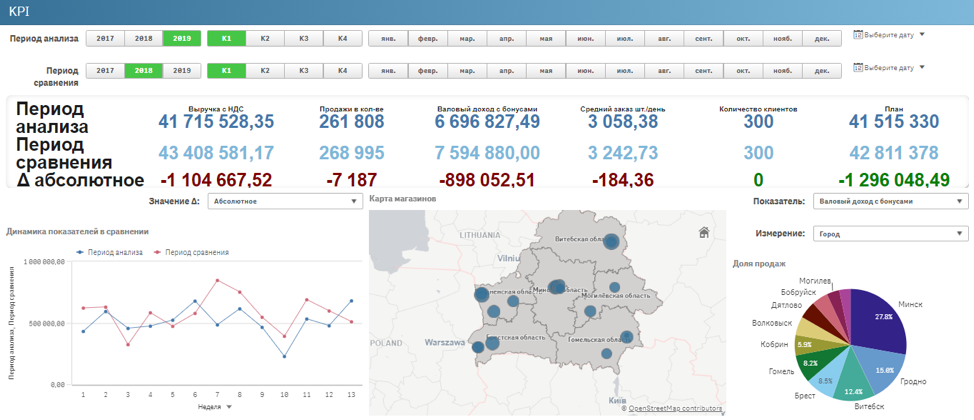Image resolution: width=974 pixels, height=420 pixels.
Task: Toggle 2018 in Период сравнения row
Action: click(x=143, y=71)
